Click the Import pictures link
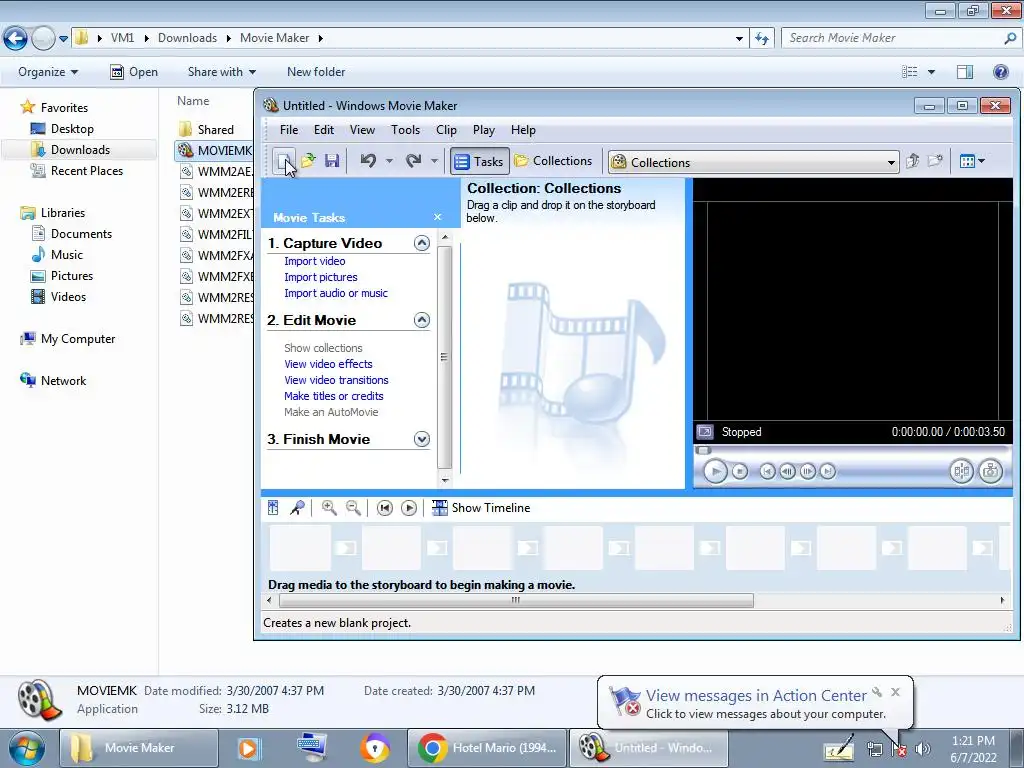 [321, 277]
